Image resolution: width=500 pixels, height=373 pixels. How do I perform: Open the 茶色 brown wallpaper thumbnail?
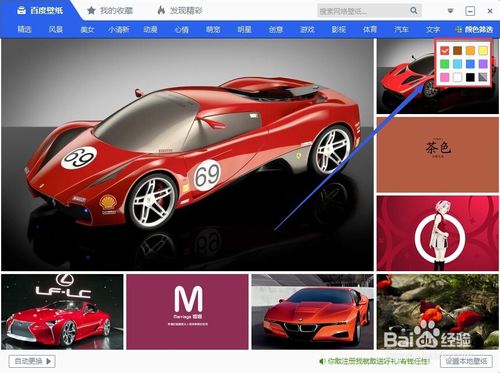(x=438, y=155)
